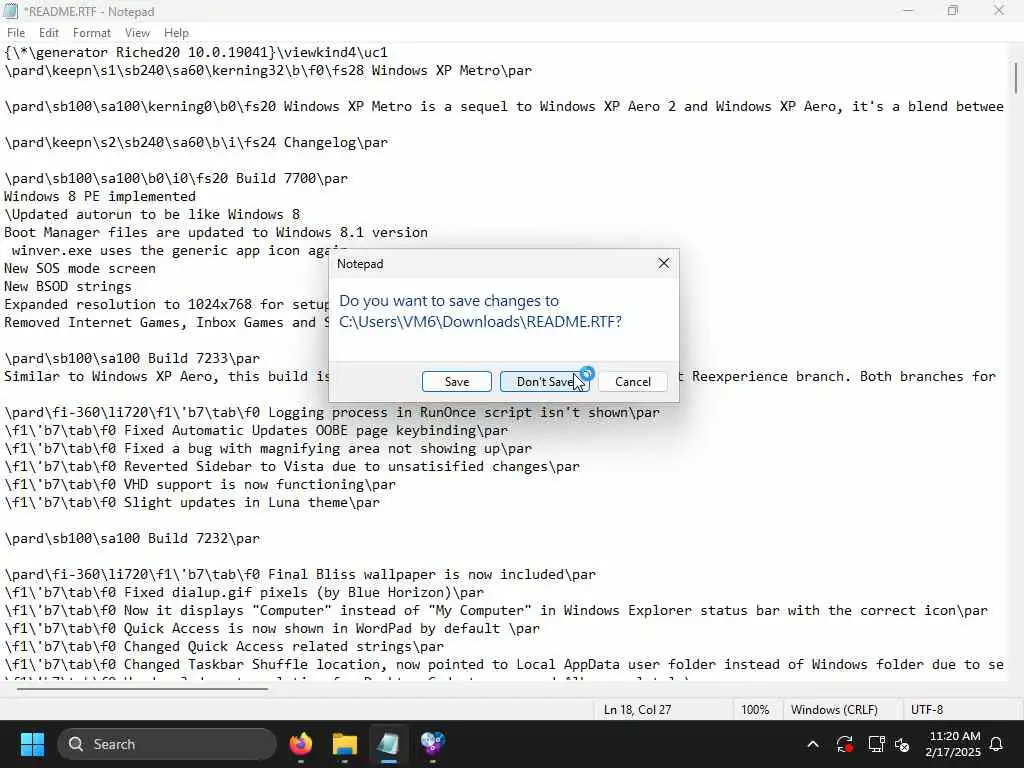Open the colorful app icon beside Notepad in taskbar
1024x768 pixels.
coord(432,744)
